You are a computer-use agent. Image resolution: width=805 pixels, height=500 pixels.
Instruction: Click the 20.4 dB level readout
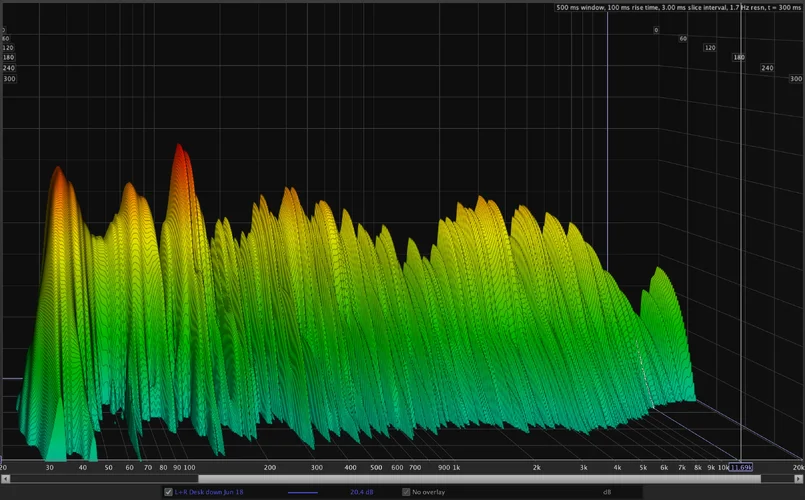(361, 492)
